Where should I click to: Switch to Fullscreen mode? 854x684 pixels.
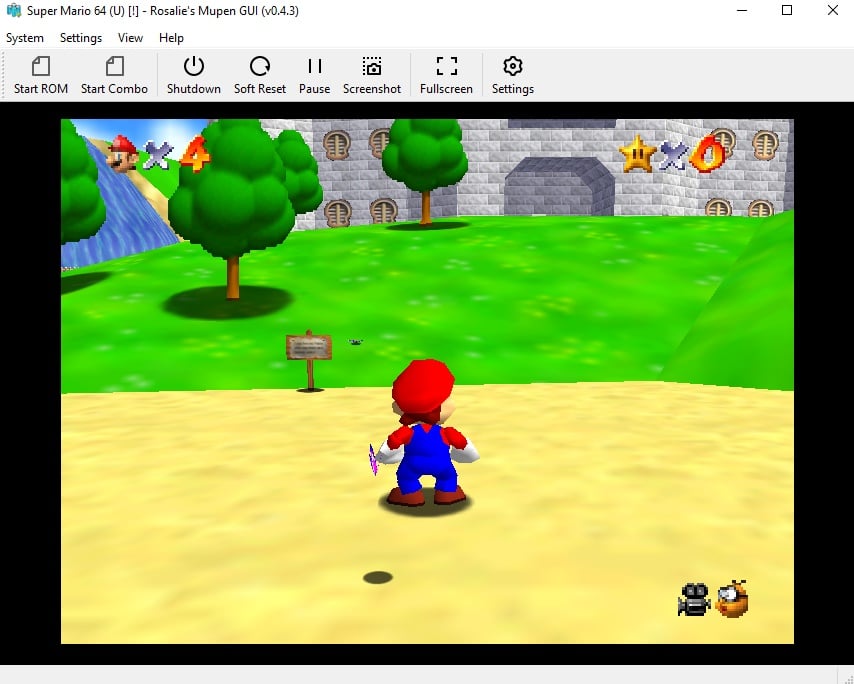coord(446,75)
